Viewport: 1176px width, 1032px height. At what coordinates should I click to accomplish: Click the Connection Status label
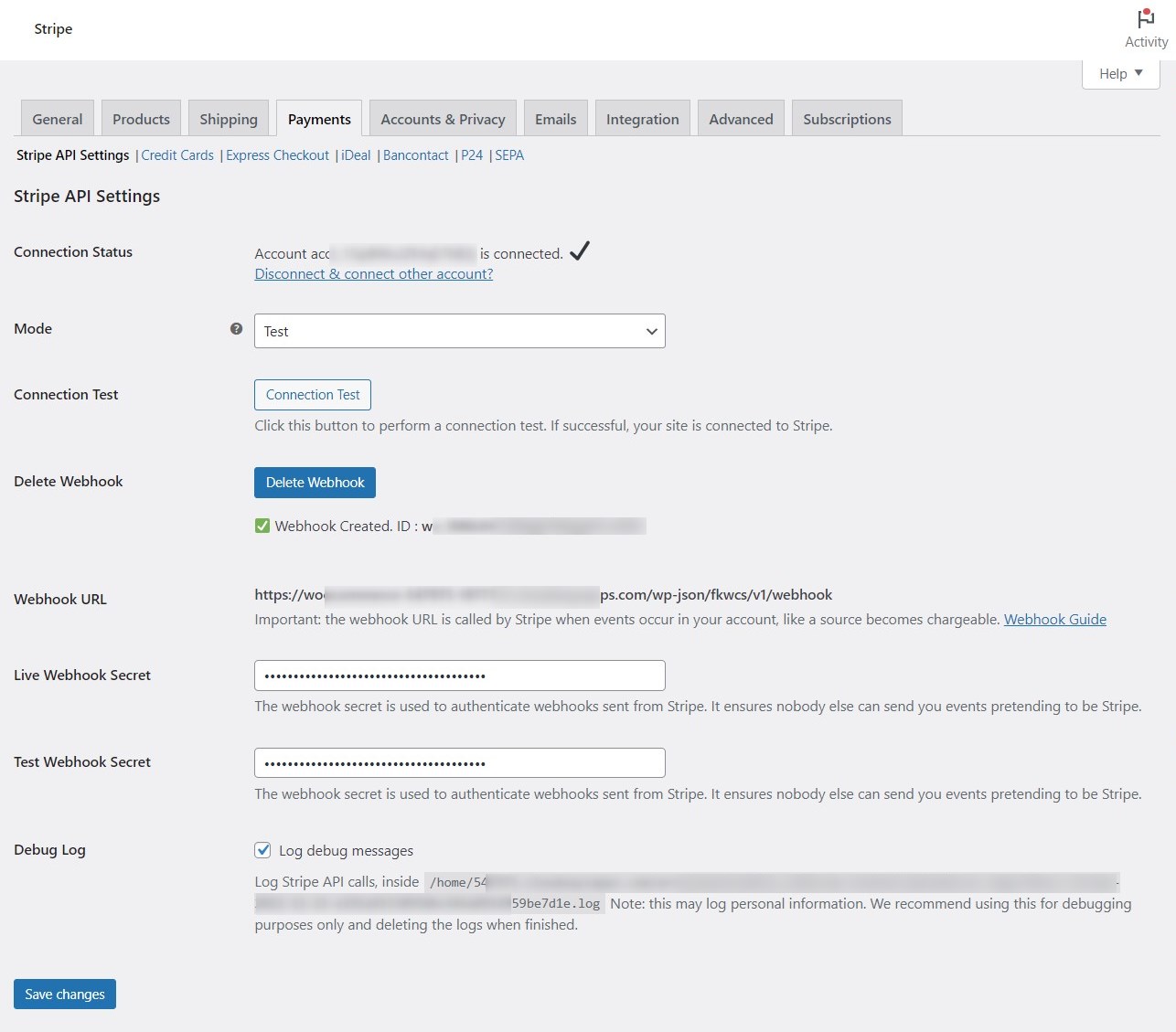click(x=73, y=252)
